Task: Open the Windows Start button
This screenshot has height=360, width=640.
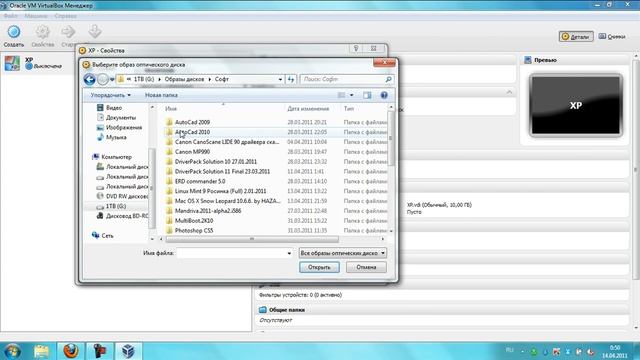Action: coord(12,351)
